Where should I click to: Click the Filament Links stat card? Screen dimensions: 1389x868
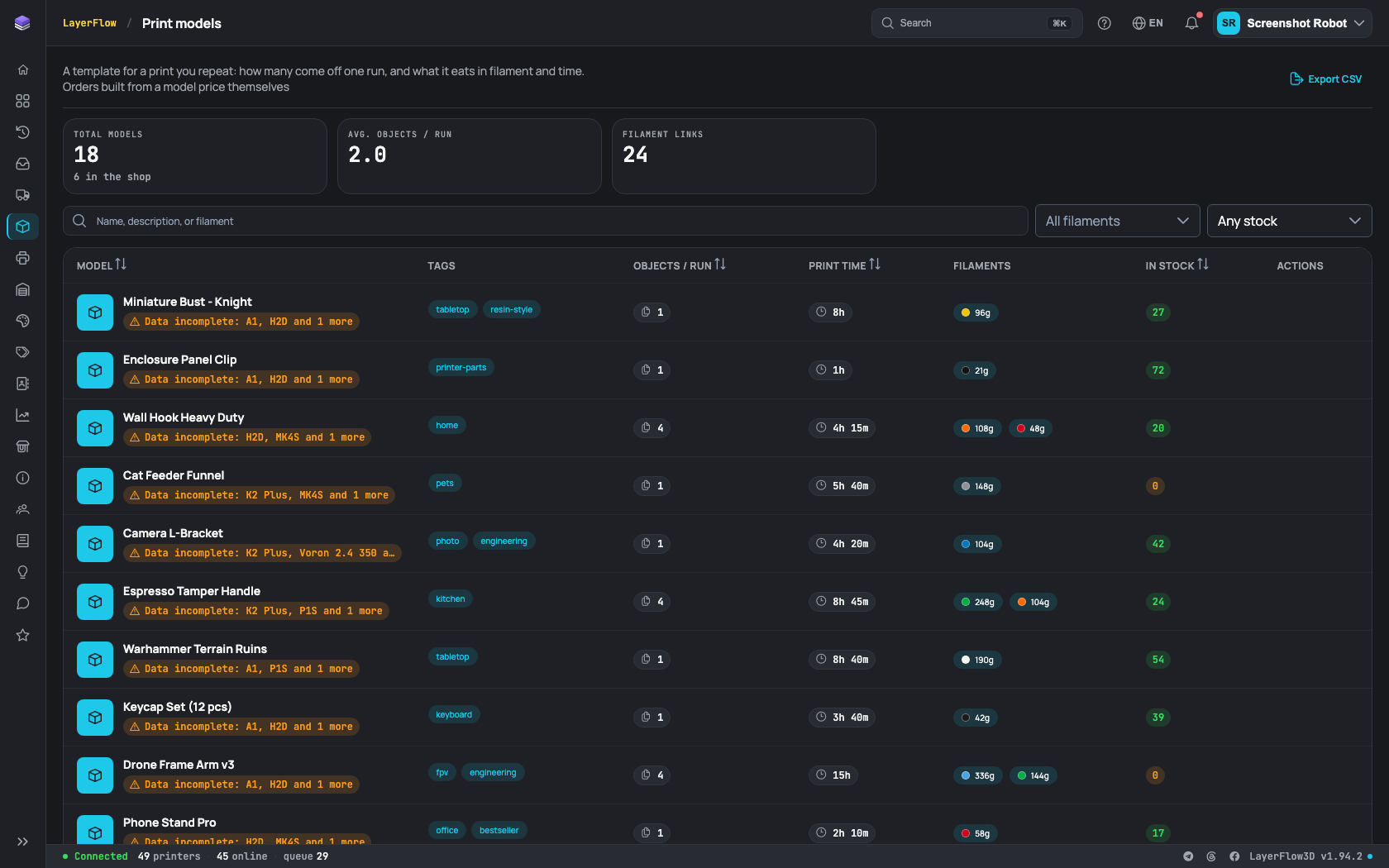(744, 156)
